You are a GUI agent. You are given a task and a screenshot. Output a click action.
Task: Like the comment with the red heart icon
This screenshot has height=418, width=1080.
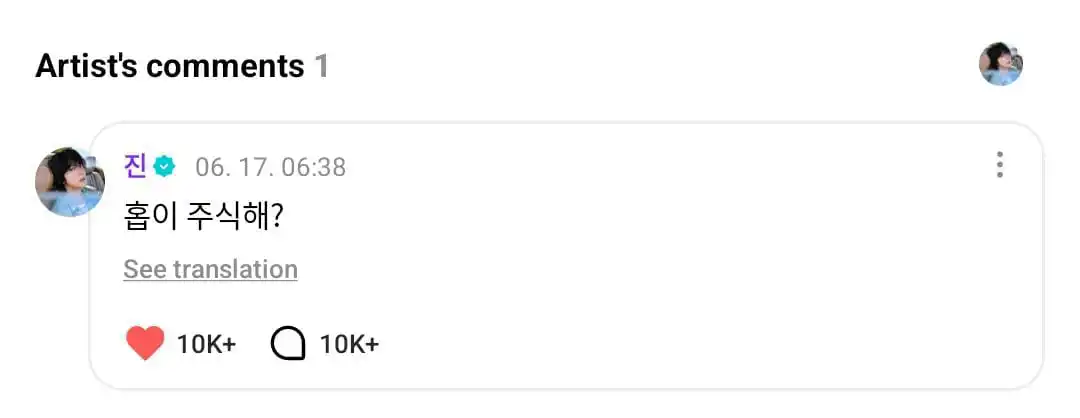click(x=145, y=343)
